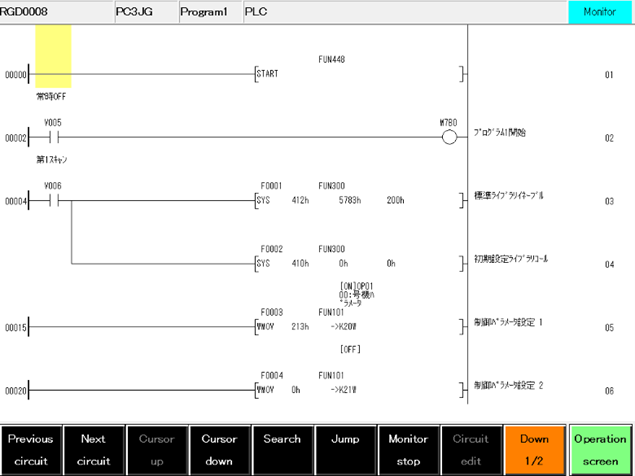Select the Program1 header field
The width and height of the screenshot is (635, 476).
point(209,12)
